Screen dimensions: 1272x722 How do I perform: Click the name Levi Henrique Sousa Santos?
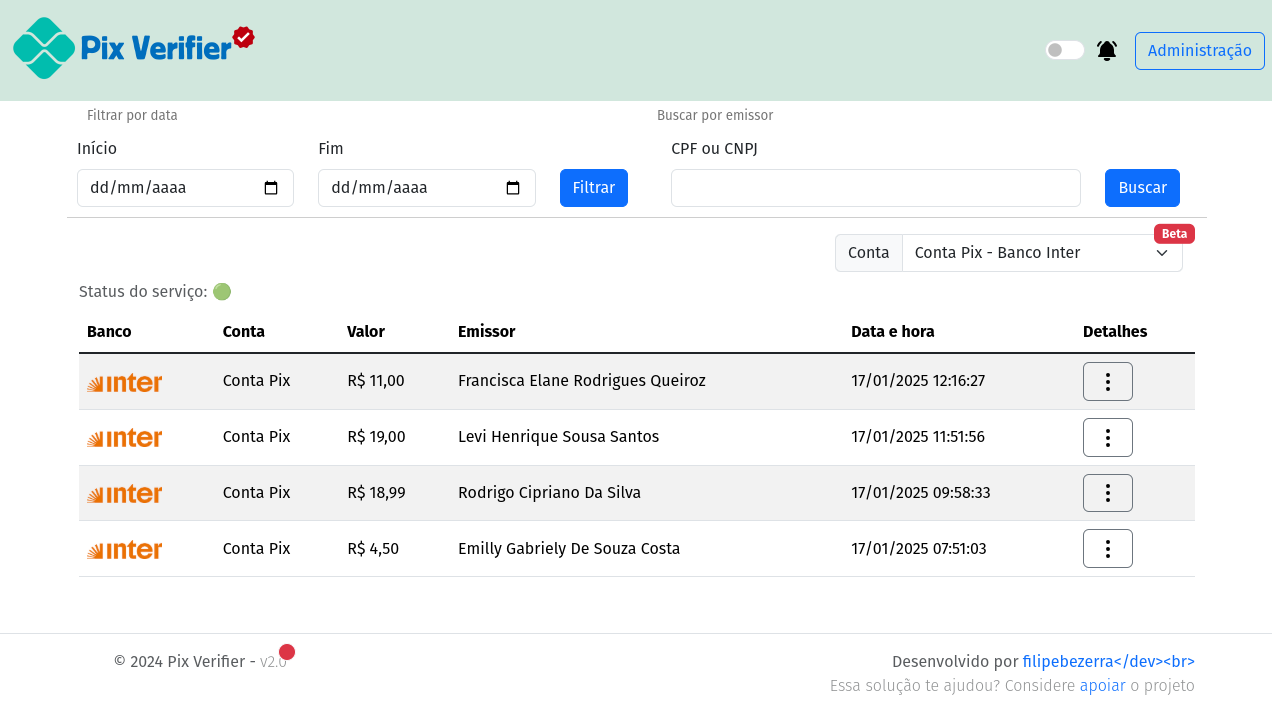coord(558,437)
